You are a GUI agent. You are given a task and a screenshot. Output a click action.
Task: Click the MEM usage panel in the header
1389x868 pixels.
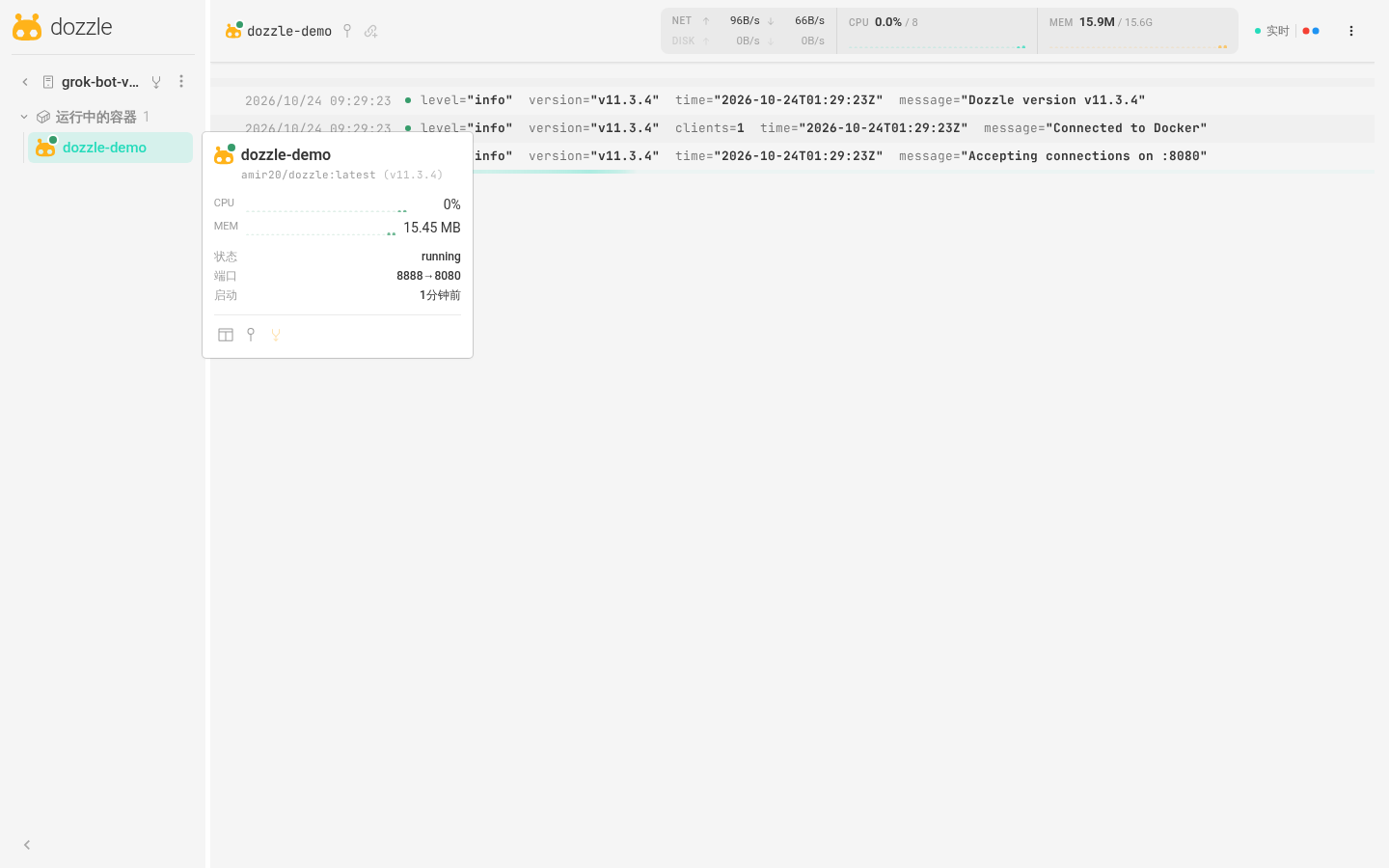click(1138, 31)
